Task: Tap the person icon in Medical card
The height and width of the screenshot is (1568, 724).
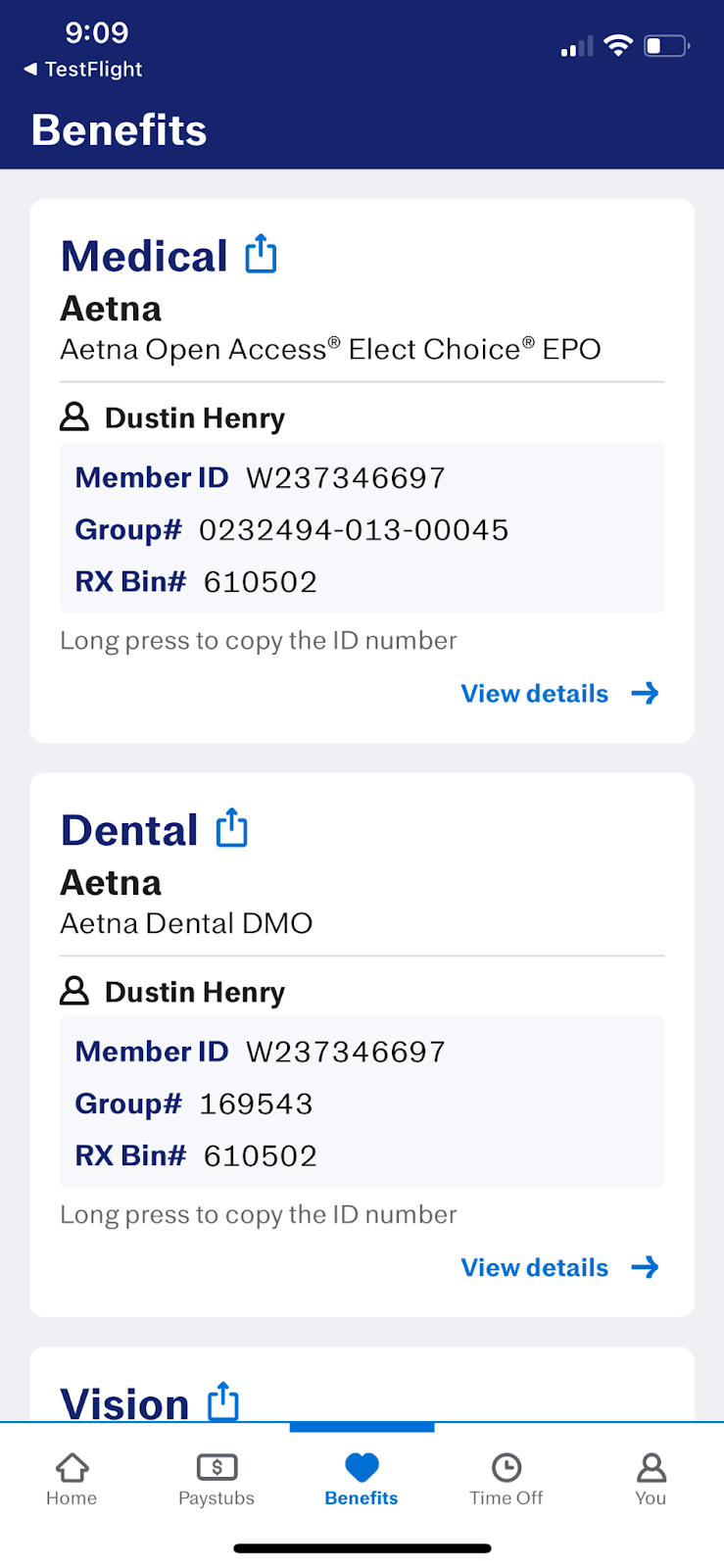Action: click(74, 416)
